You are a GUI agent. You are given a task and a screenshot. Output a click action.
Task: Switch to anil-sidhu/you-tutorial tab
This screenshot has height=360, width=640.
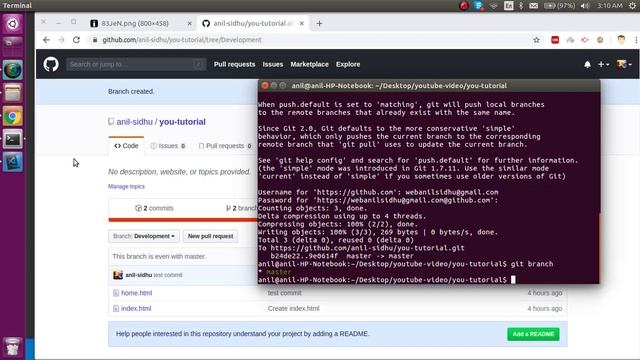pos(253,24)
